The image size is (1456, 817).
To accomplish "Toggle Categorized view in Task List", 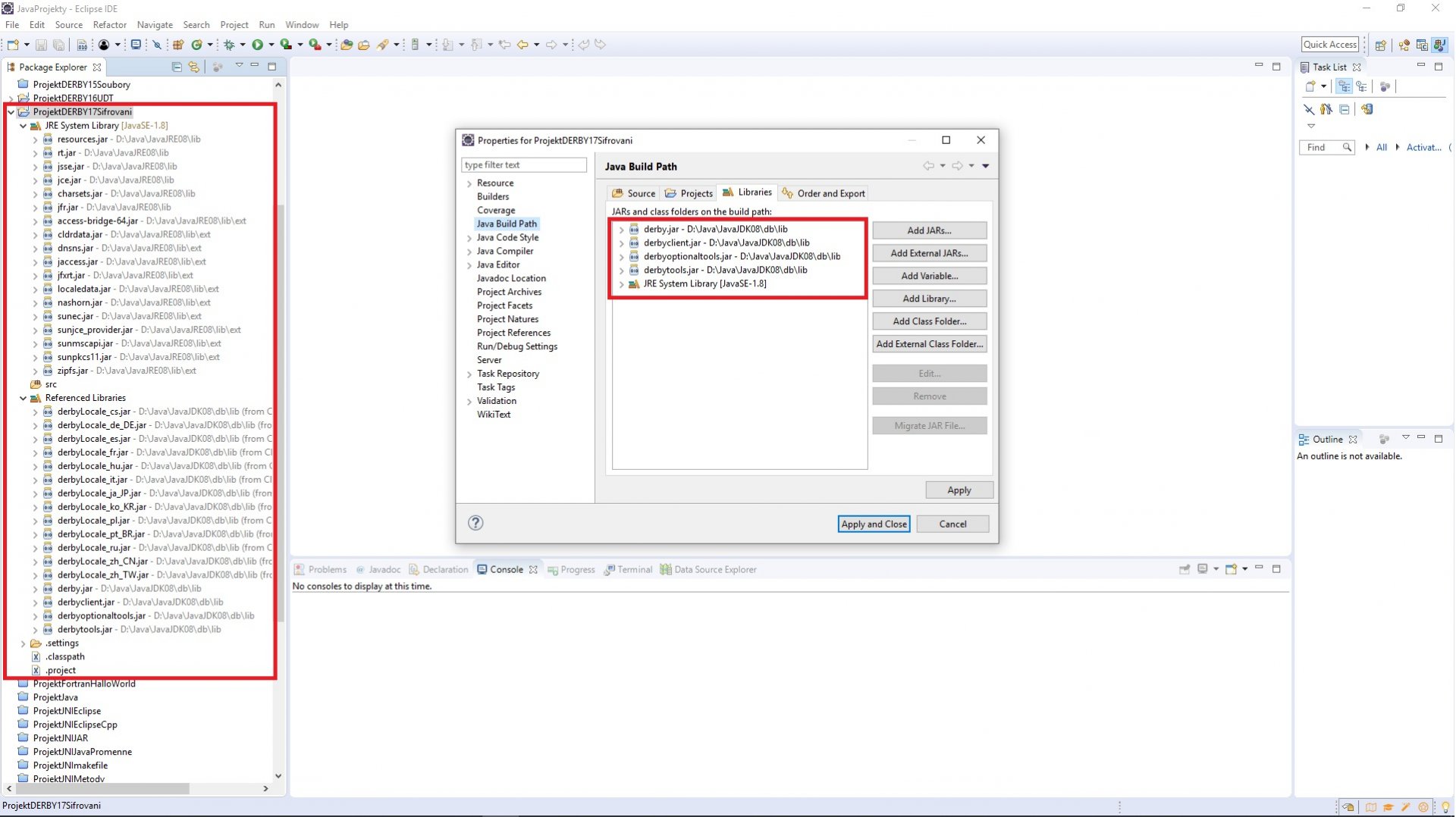I will tap(1345, 86).
